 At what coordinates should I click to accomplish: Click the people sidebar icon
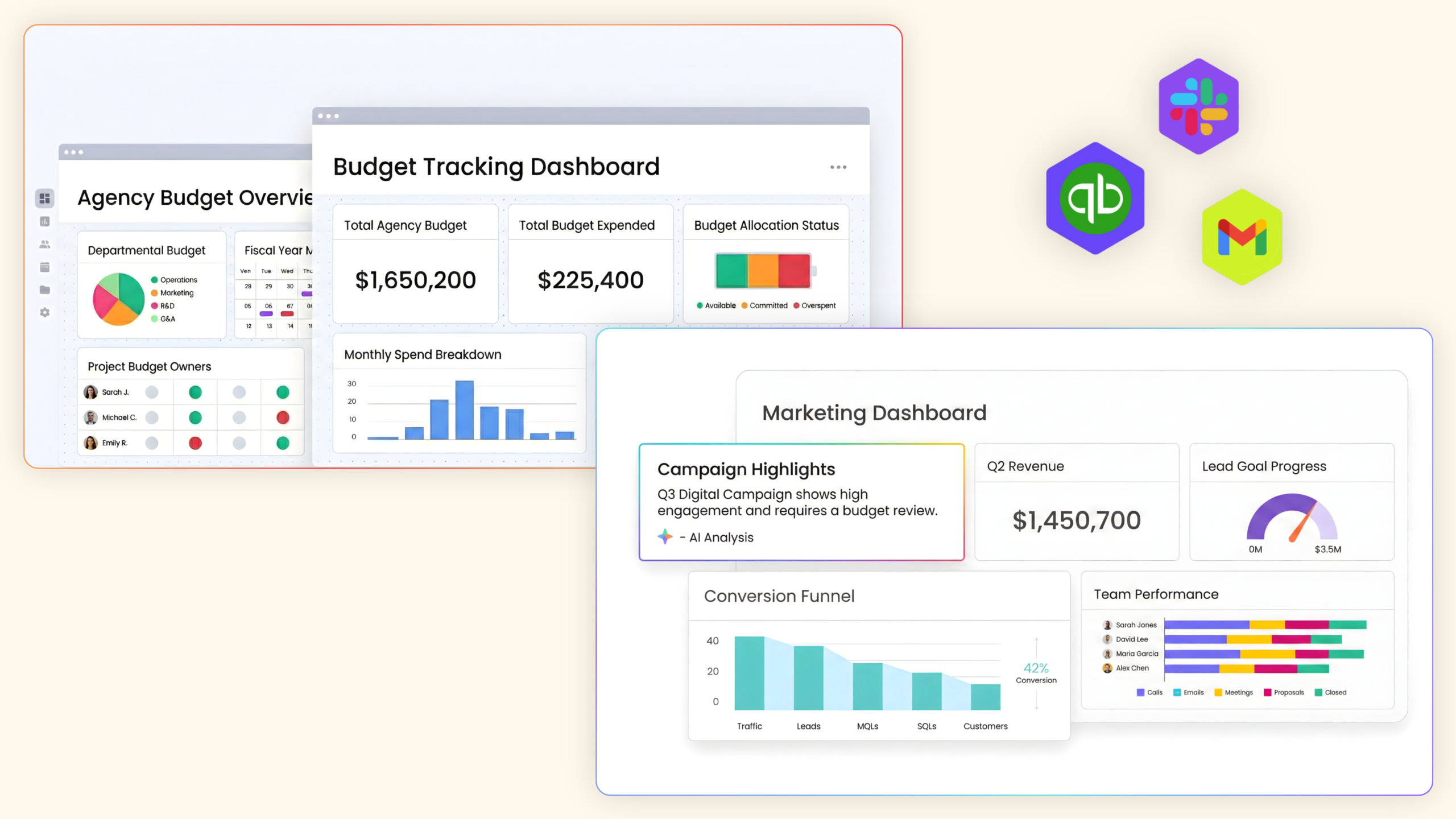(x=44, y=244)
